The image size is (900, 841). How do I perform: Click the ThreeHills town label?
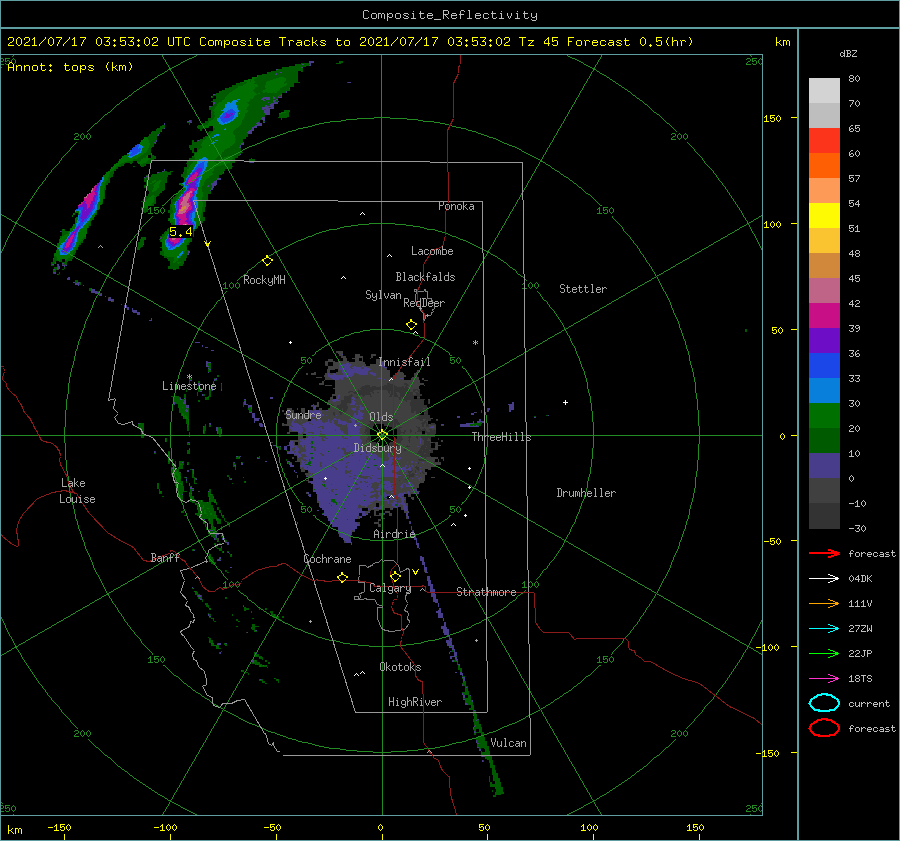coord(501,437)
